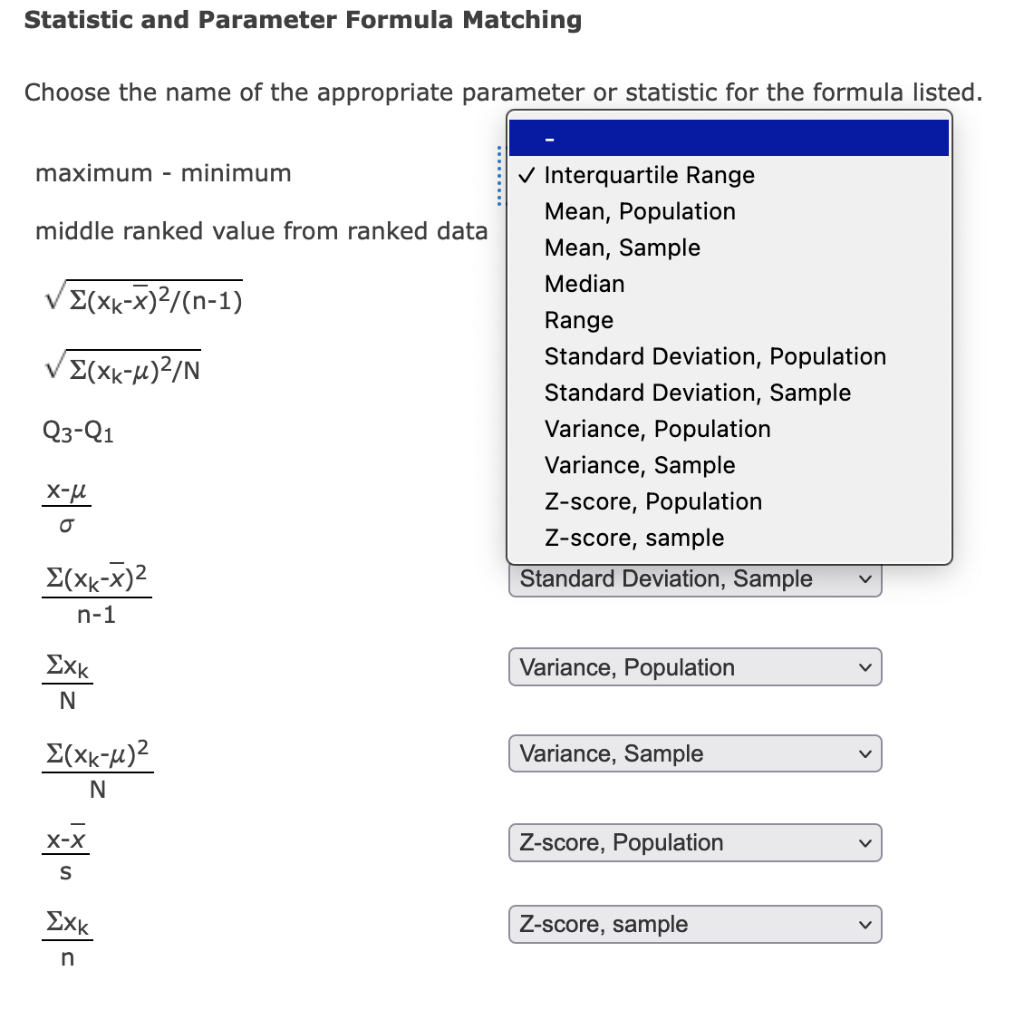Choose "Range" option in the open dropdown
1024x1010 pixels.
tap(578, 320)
